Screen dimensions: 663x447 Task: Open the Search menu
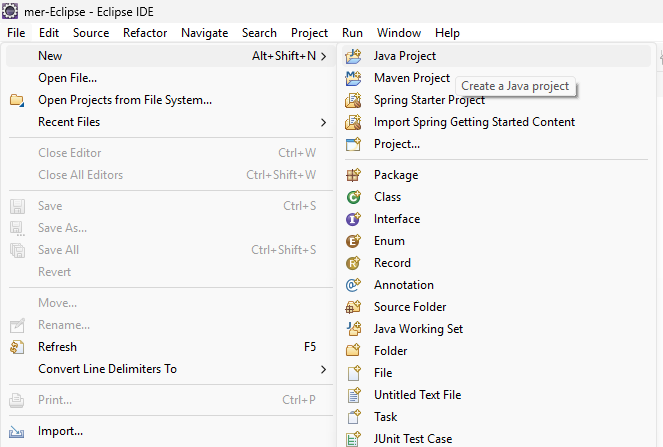coord(259,33)
